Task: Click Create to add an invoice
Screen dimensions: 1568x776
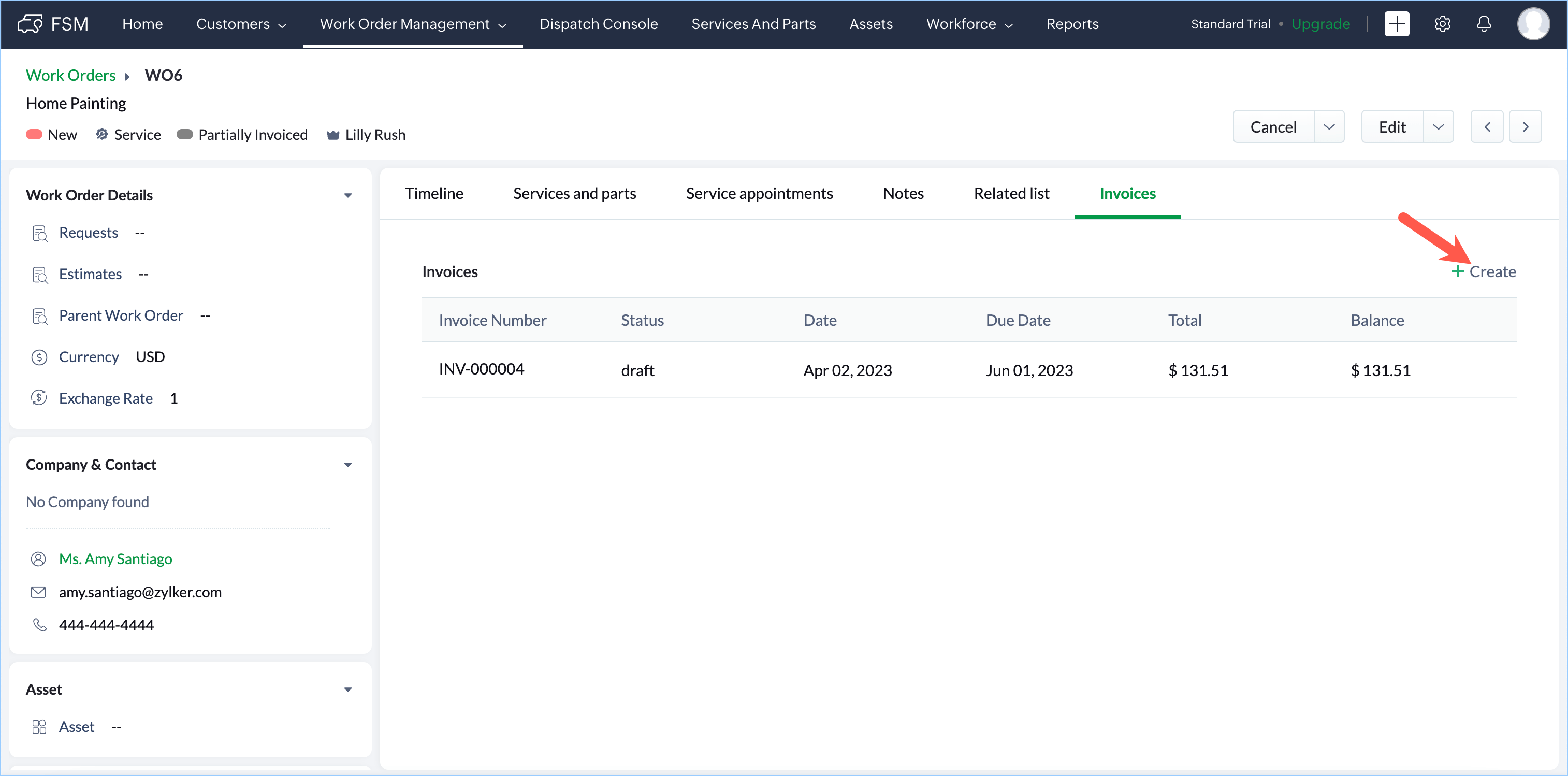Action: click(x=1484, y=271)
